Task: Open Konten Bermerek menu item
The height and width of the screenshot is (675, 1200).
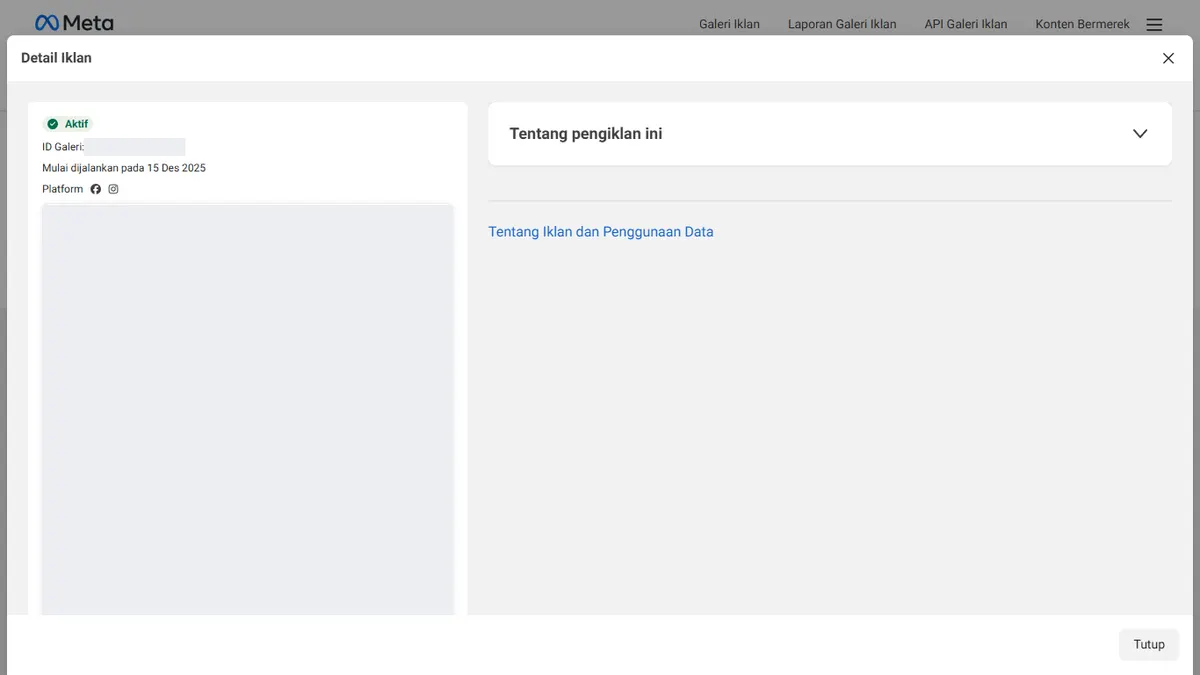Action: coord(1082,24)
